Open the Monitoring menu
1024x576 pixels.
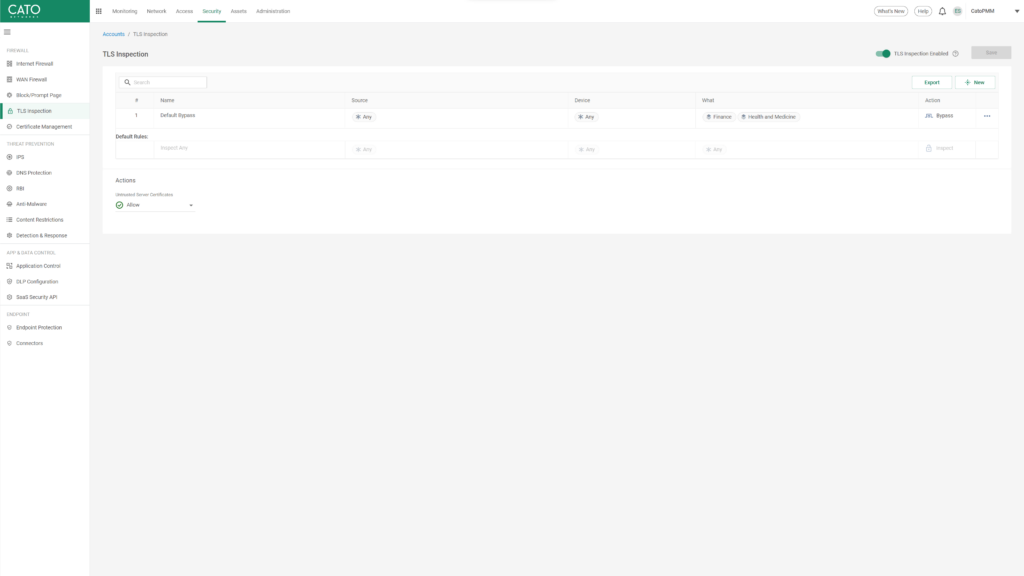coord(125,11)
